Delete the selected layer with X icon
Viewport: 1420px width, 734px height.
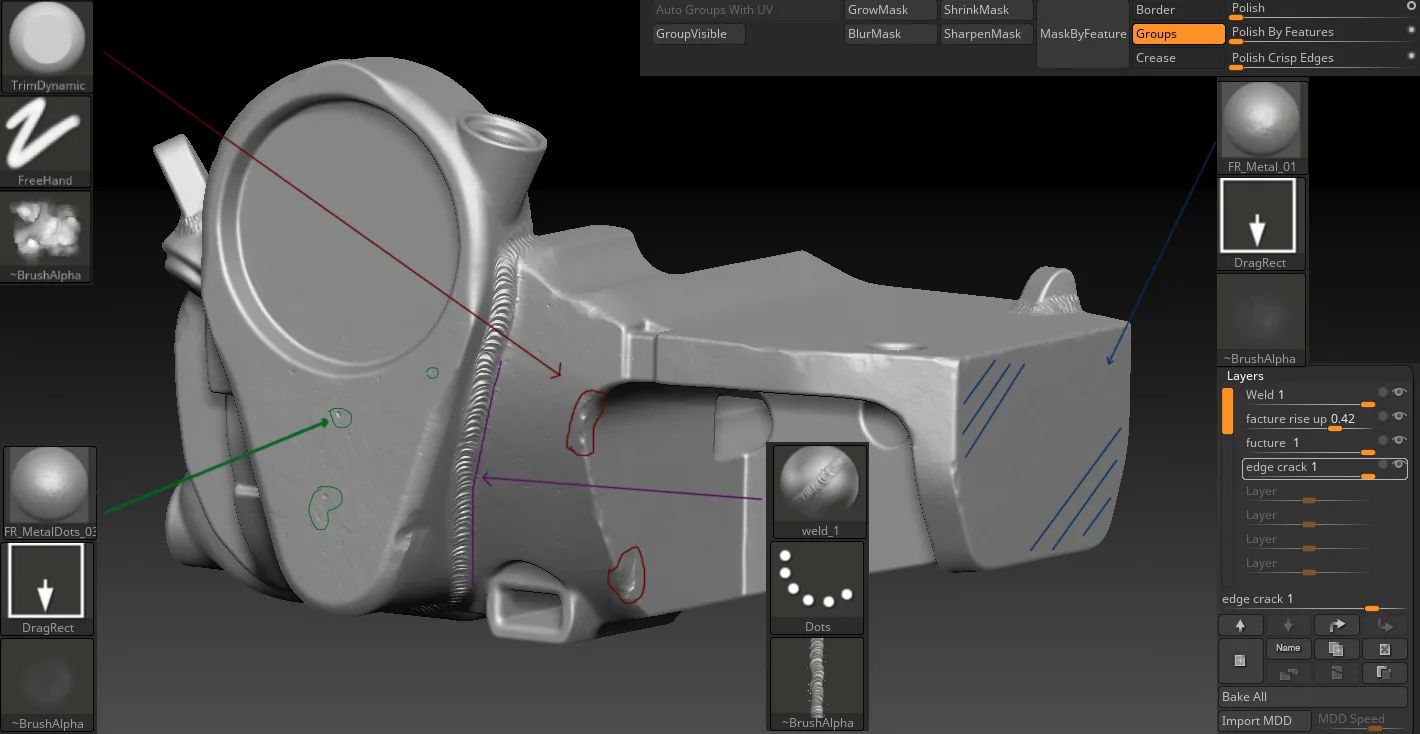click(x=1385, y=649)
